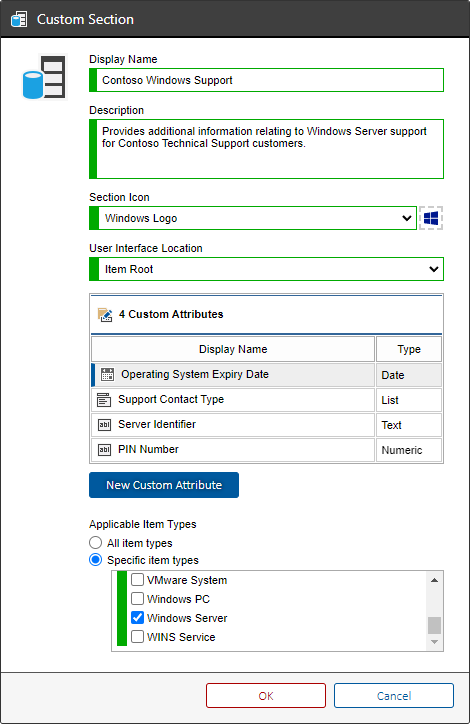The width and height of the screenshot is (470, 724).
Task: Click the text icon beside Server Identifier
Action: 104,424
